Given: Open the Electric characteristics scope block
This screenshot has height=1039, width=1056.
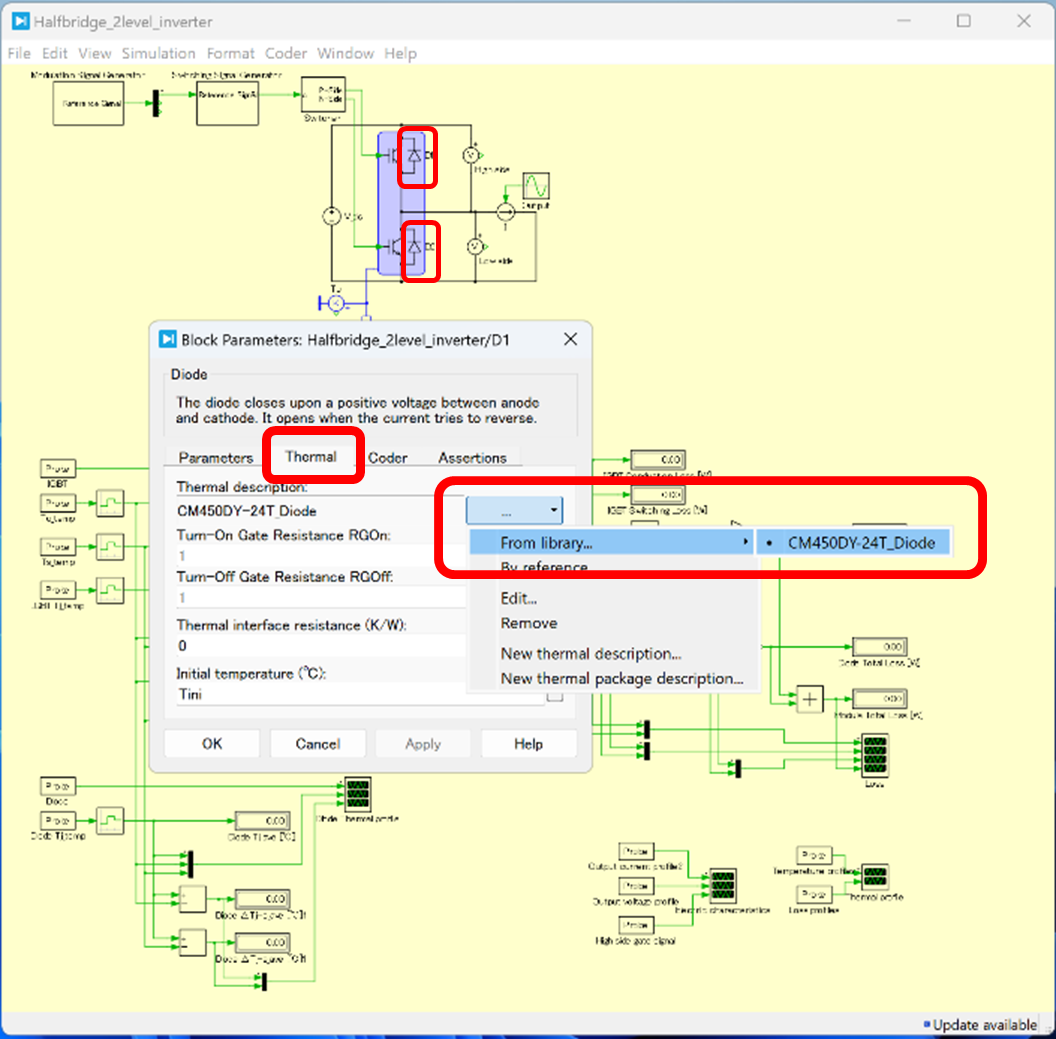Looking at the screenshot, I should 723,886.
